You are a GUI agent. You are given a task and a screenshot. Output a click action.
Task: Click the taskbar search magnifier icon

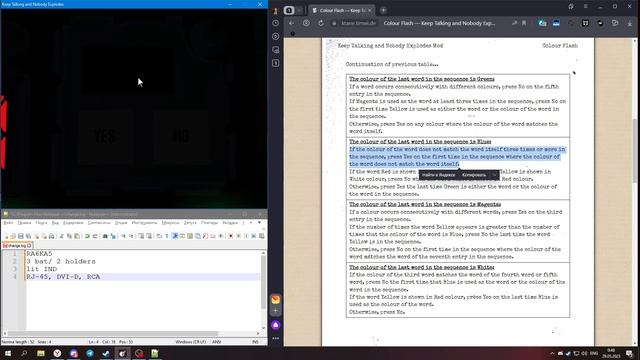24,353
